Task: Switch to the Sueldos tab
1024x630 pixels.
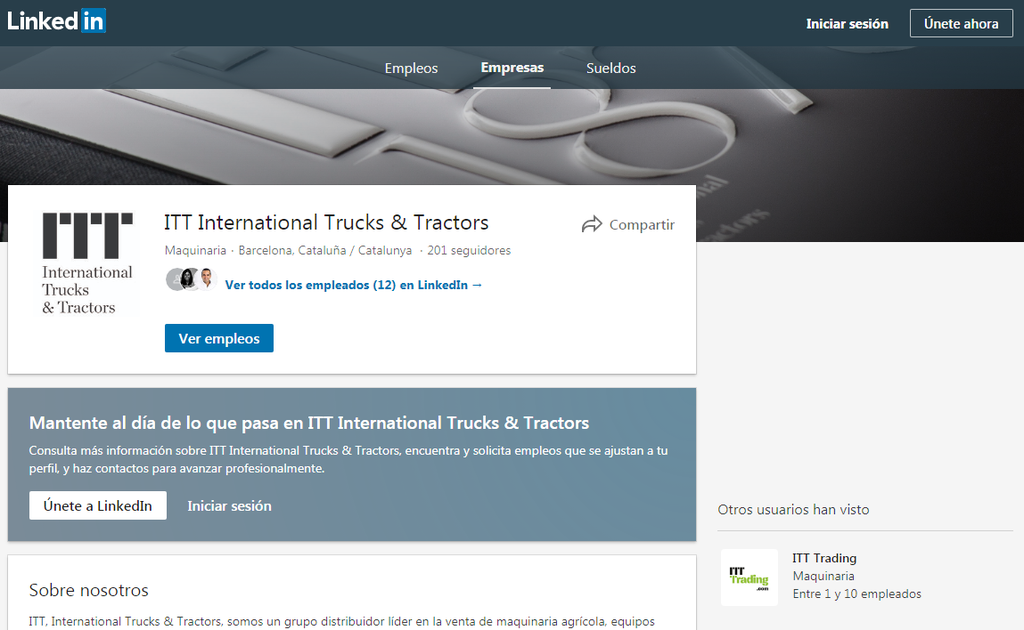Action: [611, 68]
